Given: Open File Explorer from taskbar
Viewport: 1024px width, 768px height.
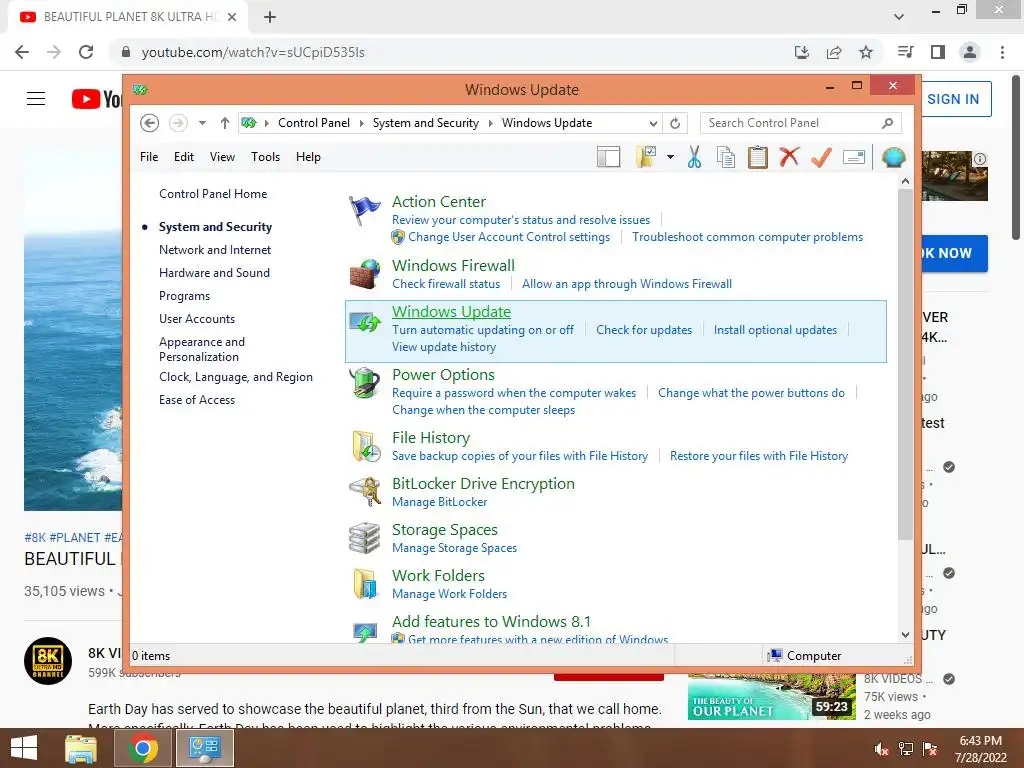Looking at the screenshot, I should [81, 748].
